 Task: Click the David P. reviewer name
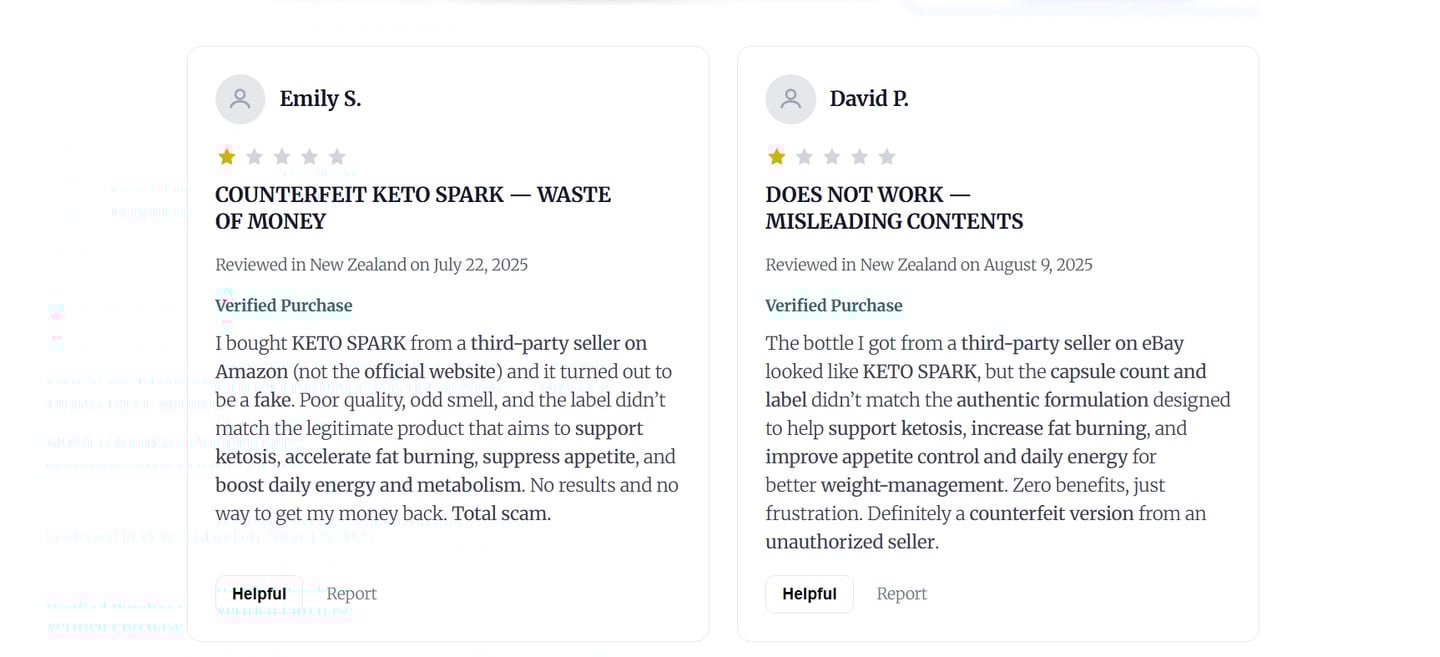point(868,99)
